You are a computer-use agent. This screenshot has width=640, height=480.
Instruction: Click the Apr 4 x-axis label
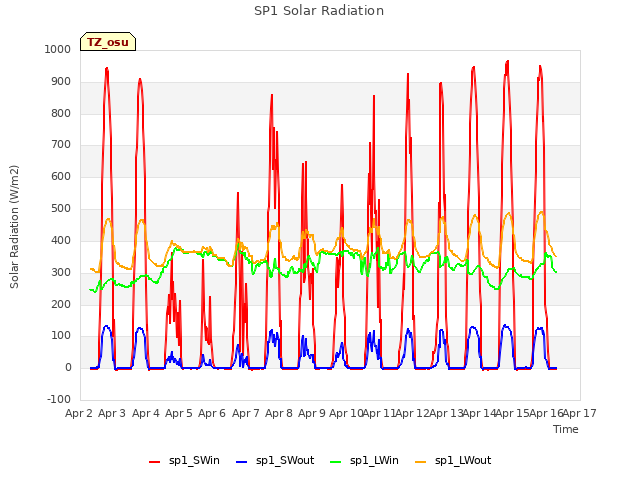(146, 413)
